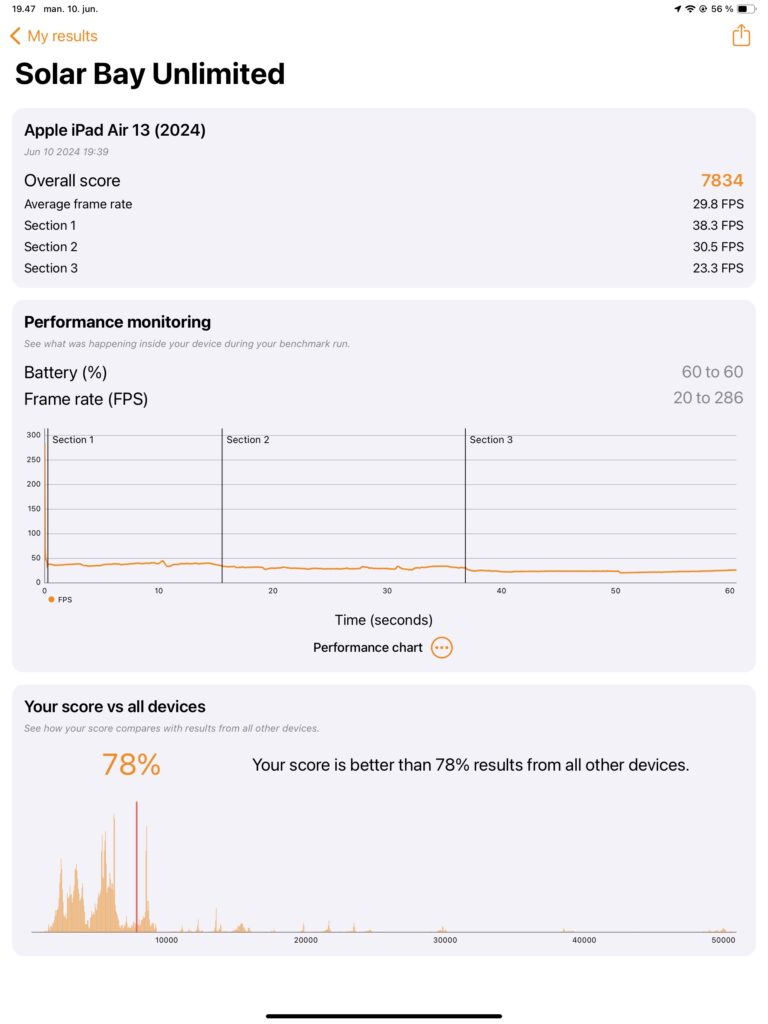Tap the 78% orange percentage text
The image size is (768, 1024).
131,764
